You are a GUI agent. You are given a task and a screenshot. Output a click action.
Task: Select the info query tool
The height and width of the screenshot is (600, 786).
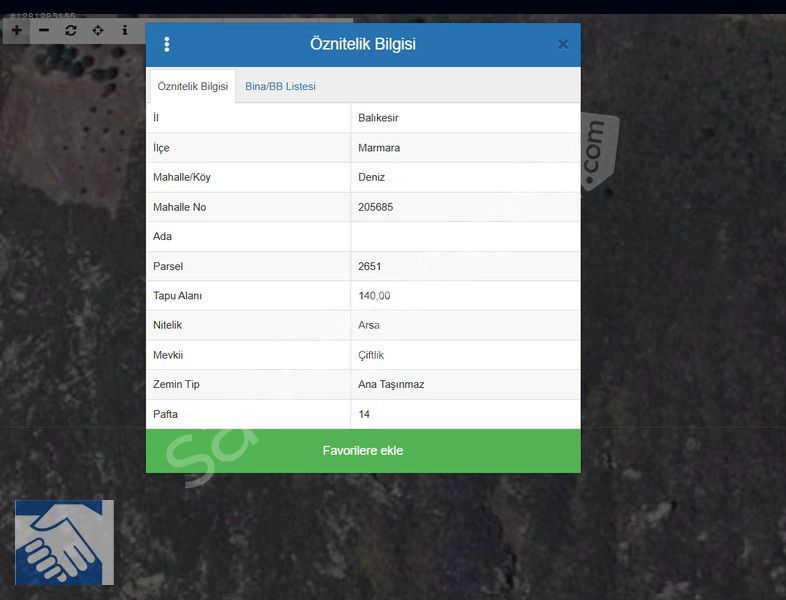coord(125,30)
